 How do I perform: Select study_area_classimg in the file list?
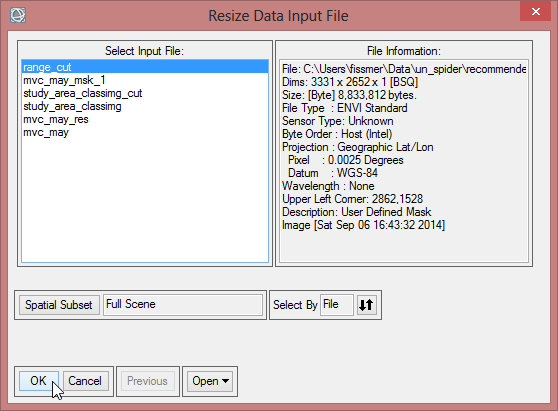(145, 106)
